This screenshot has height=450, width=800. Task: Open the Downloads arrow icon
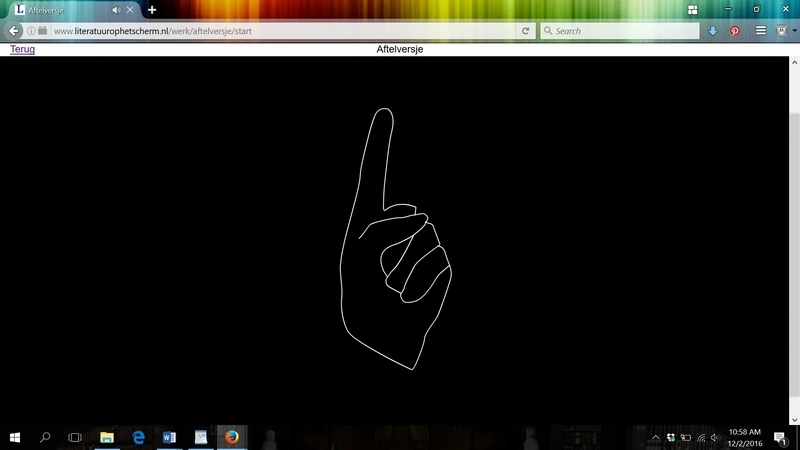[713, 31]
